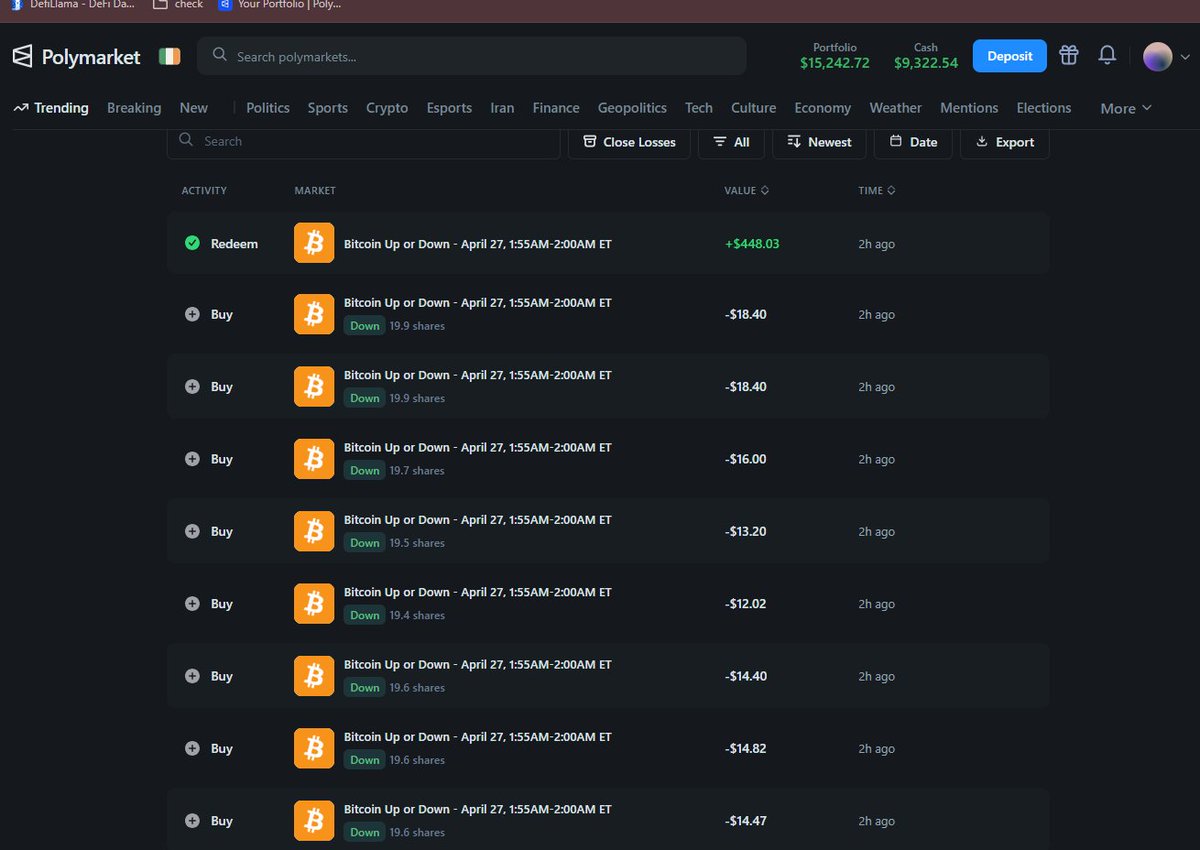Image resolution: width=1200 pixels, height=850 pixels.
Task: Click the Activity column header
Action: [204, 190]
